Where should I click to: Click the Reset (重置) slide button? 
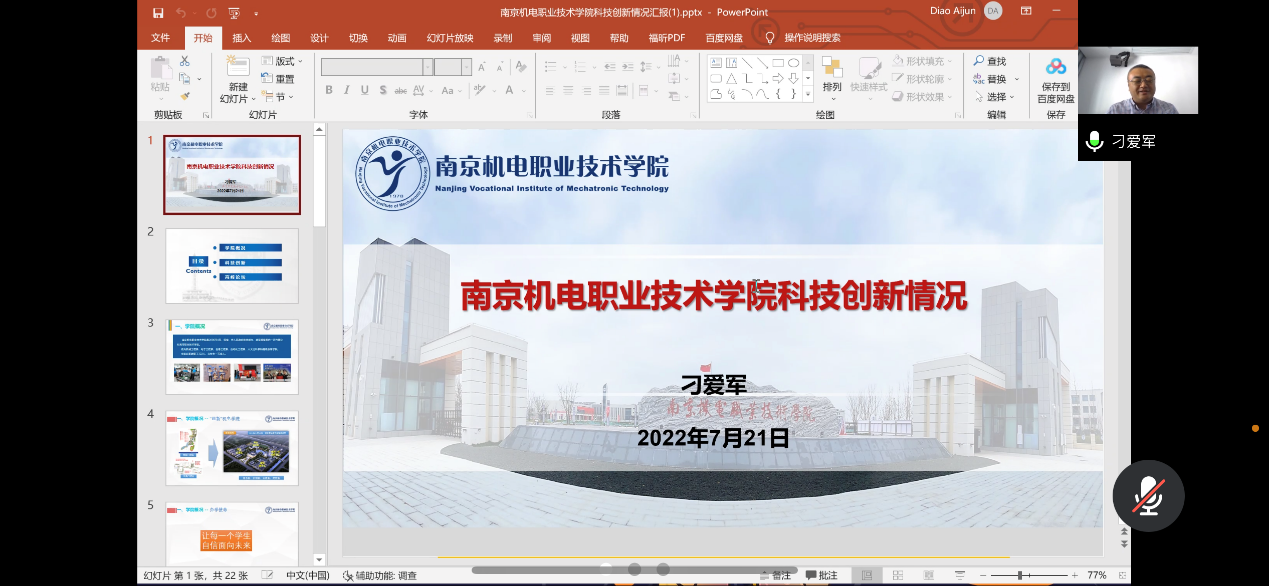278,79
